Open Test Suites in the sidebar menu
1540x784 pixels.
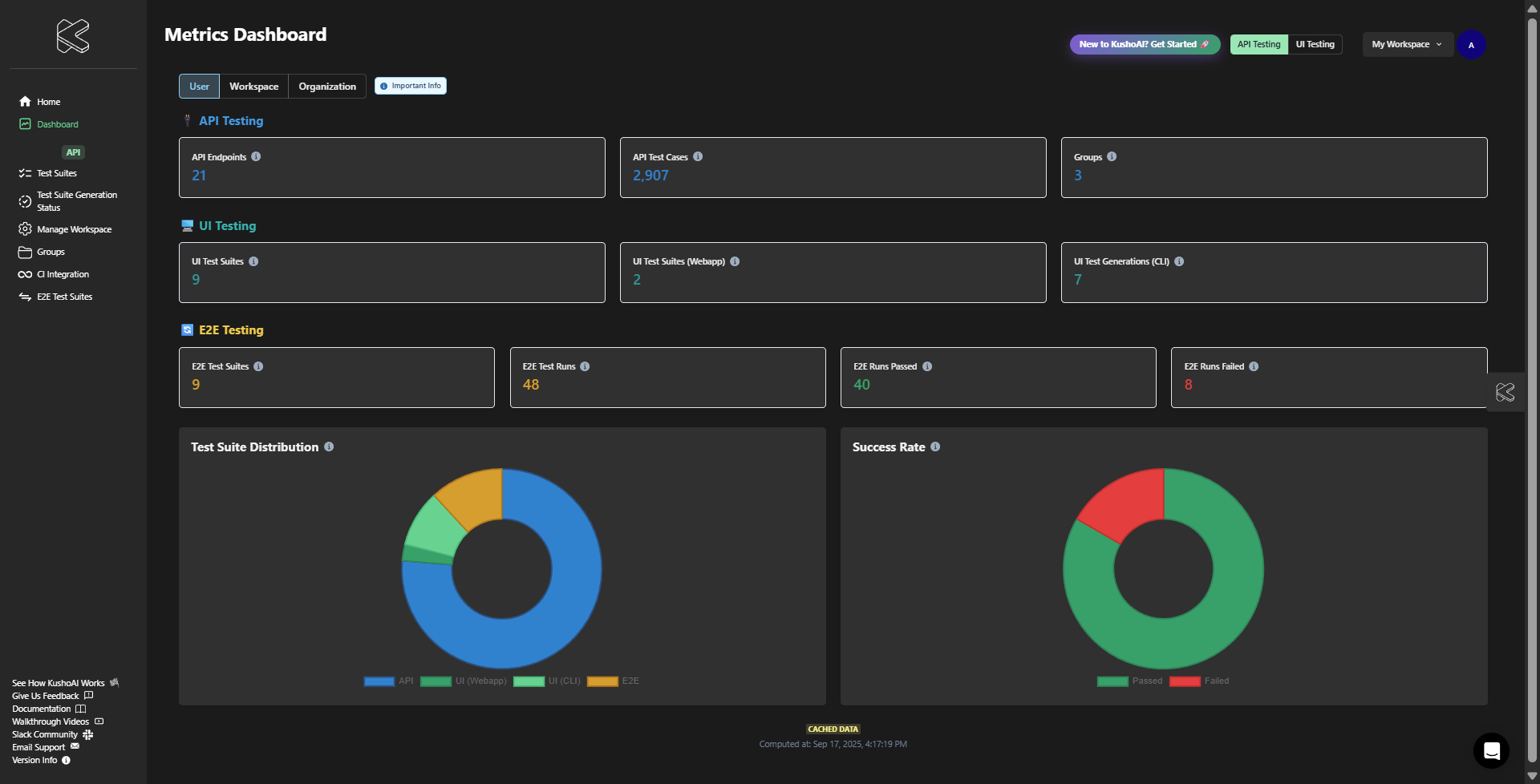[56, 173]
